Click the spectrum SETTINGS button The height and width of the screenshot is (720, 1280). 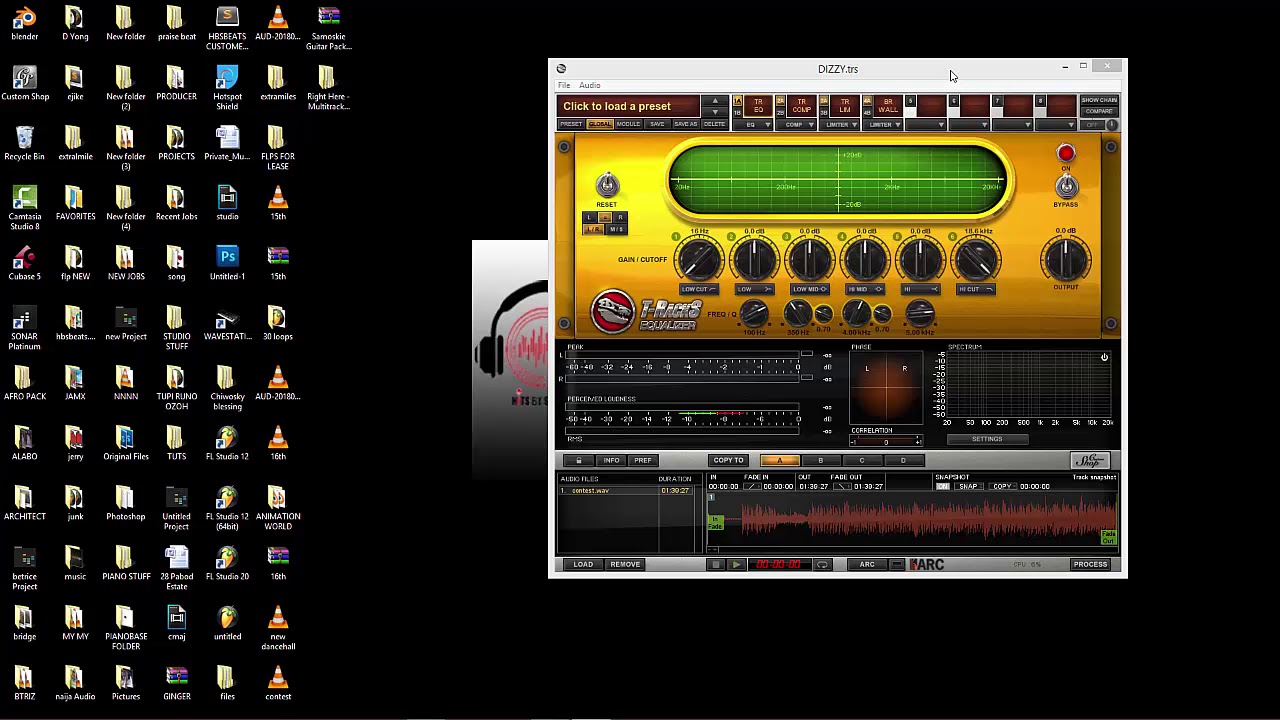click(x=987, y=439)
